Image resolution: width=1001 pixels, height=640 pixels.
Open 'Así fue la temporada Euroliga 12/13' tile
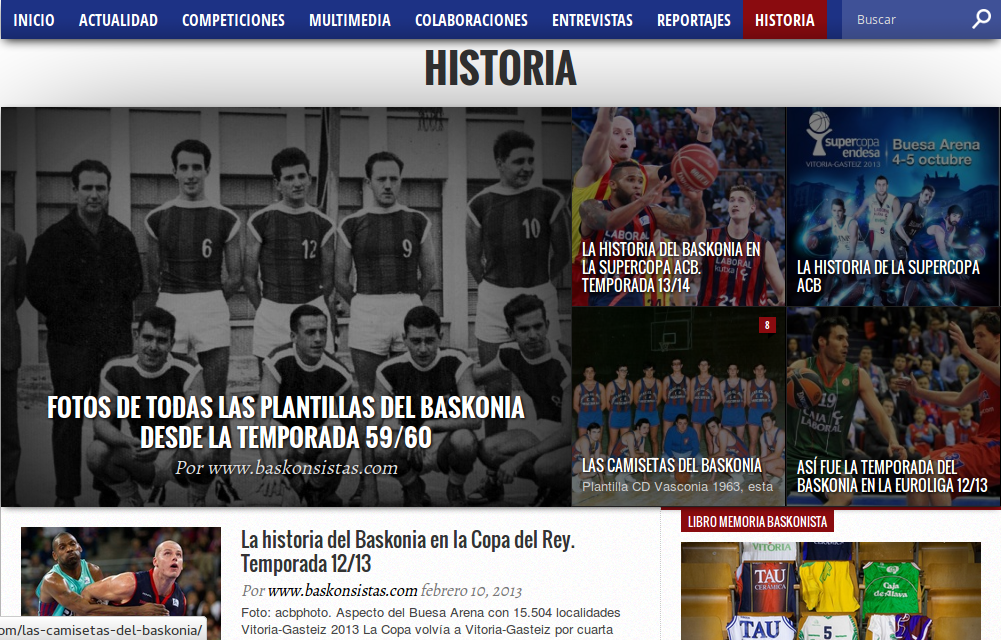[x=891, y=475]
